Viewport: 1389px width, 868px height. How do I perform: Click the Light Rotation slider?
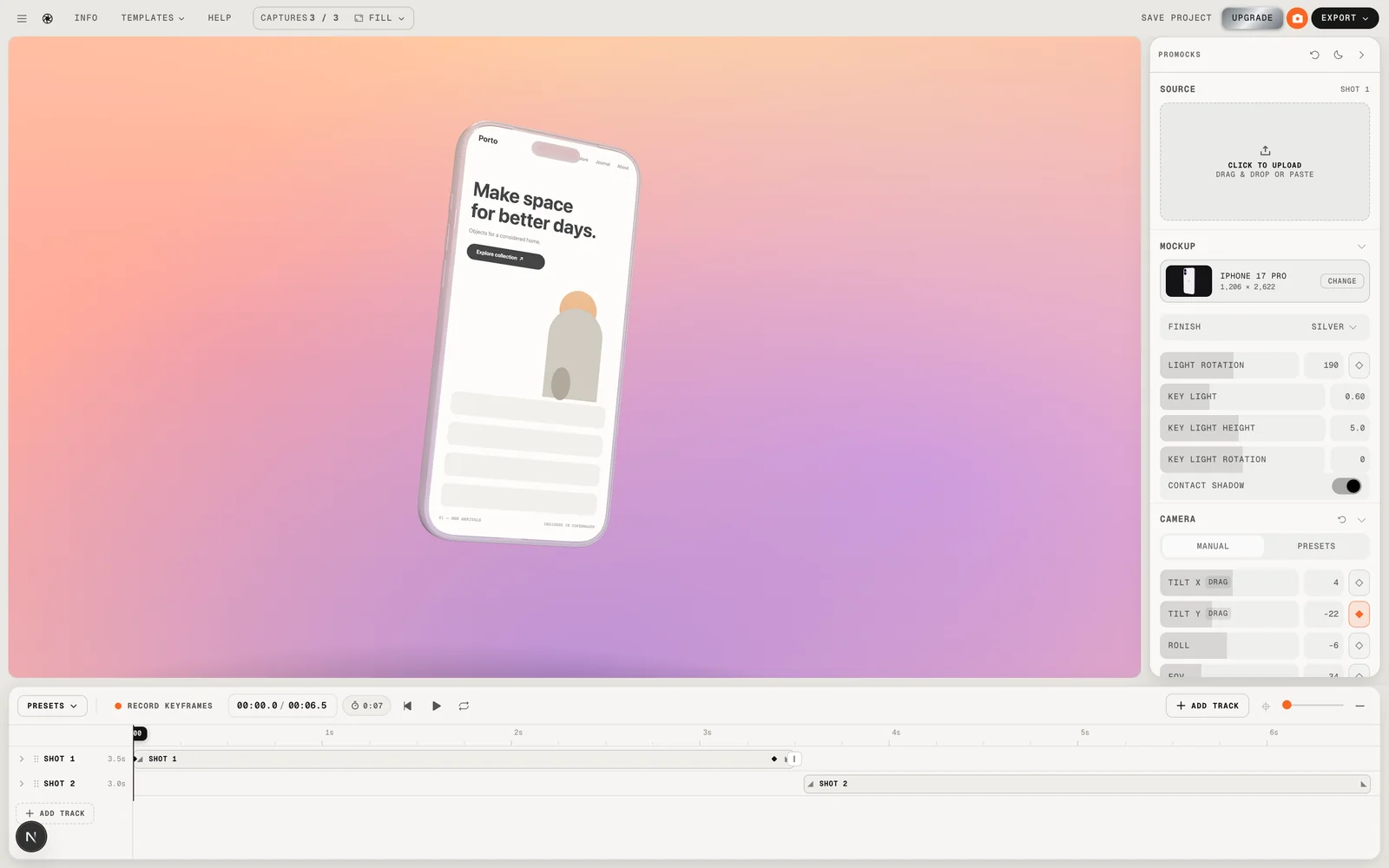pyautogui.click(x=1229, y=365)
